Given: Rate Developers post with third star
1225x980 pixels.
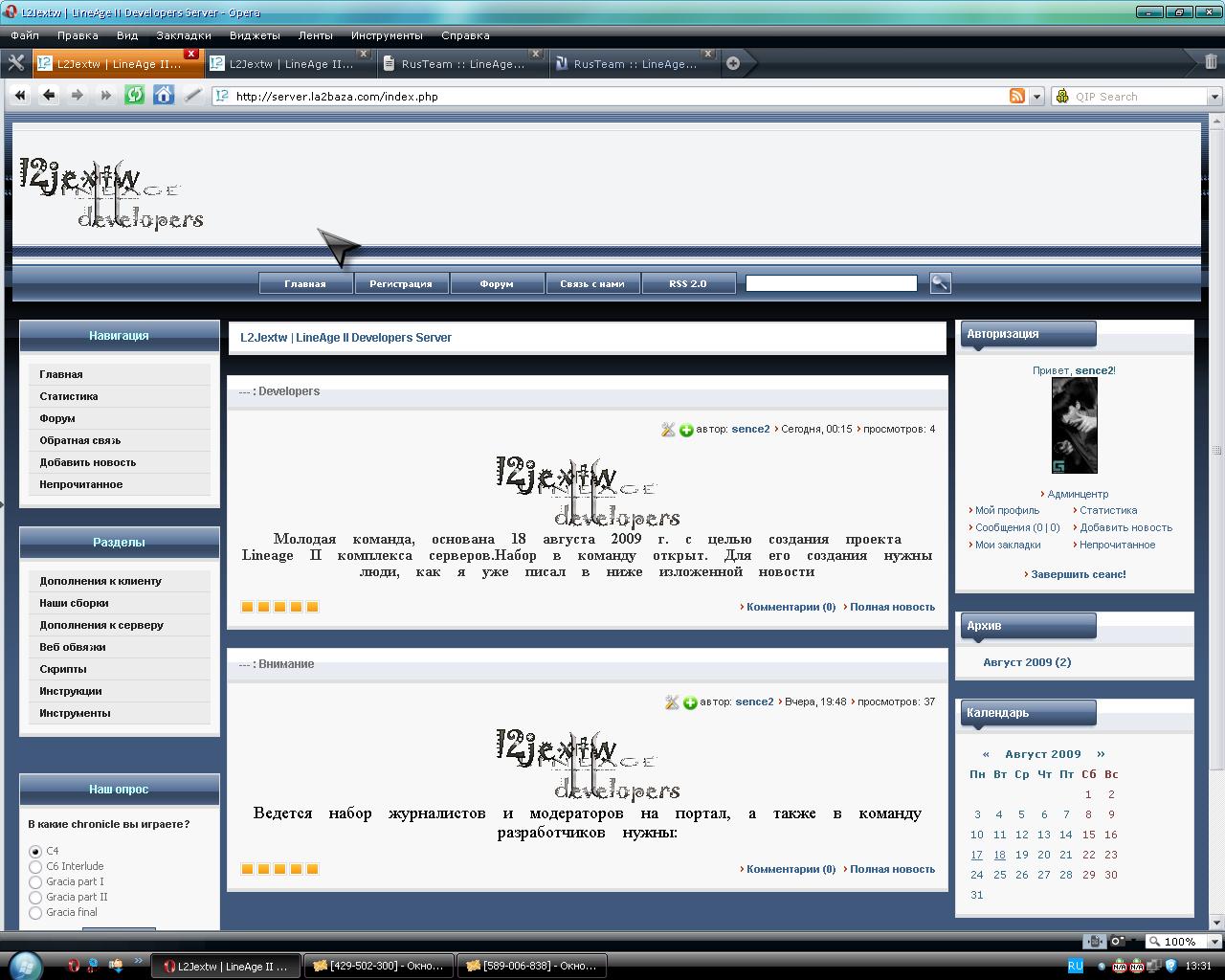Looking at the screenshot, I should [x=279, y=607].
